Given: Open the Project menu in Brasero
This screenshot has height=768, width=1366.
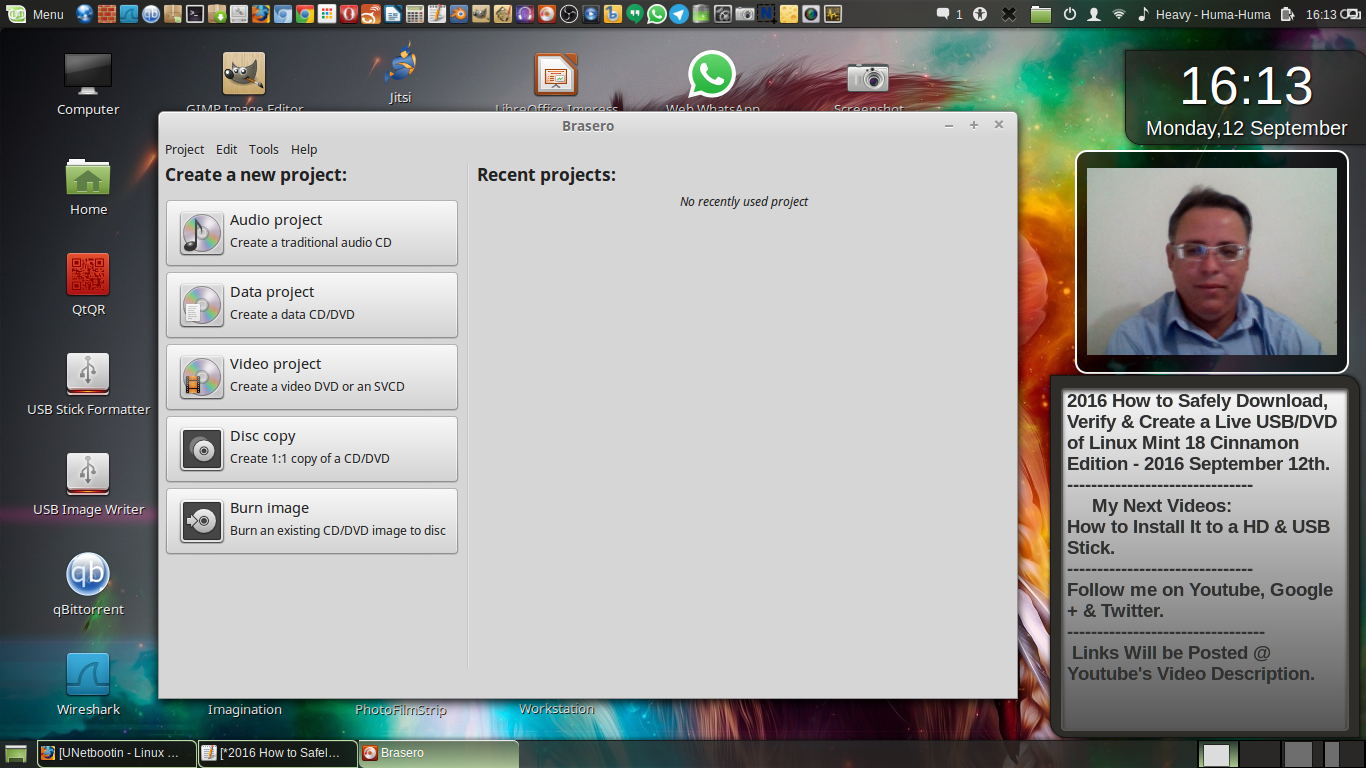Looking at the screenshot, I should pos(184,149).
